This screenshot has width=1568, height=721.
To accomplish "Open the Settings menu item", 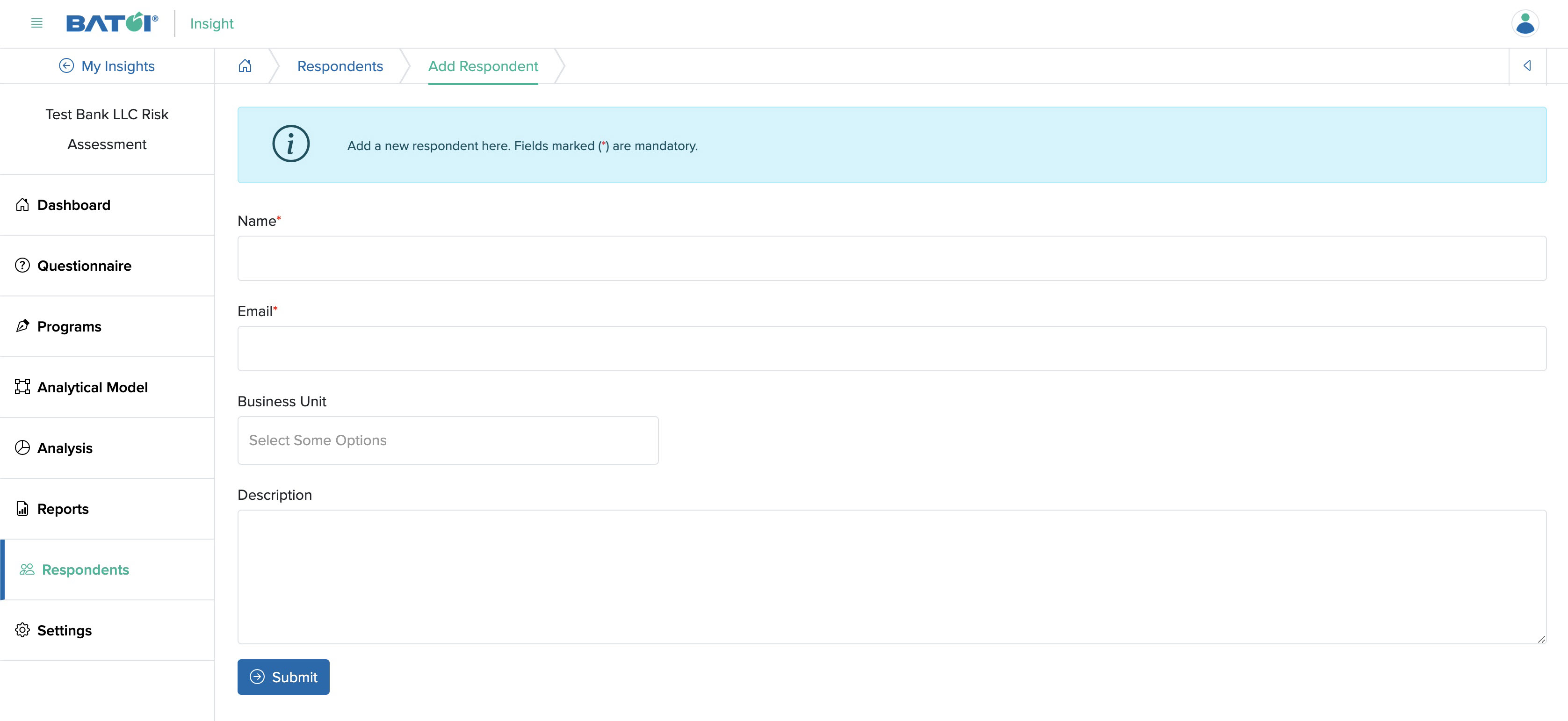I will [107, 631].
